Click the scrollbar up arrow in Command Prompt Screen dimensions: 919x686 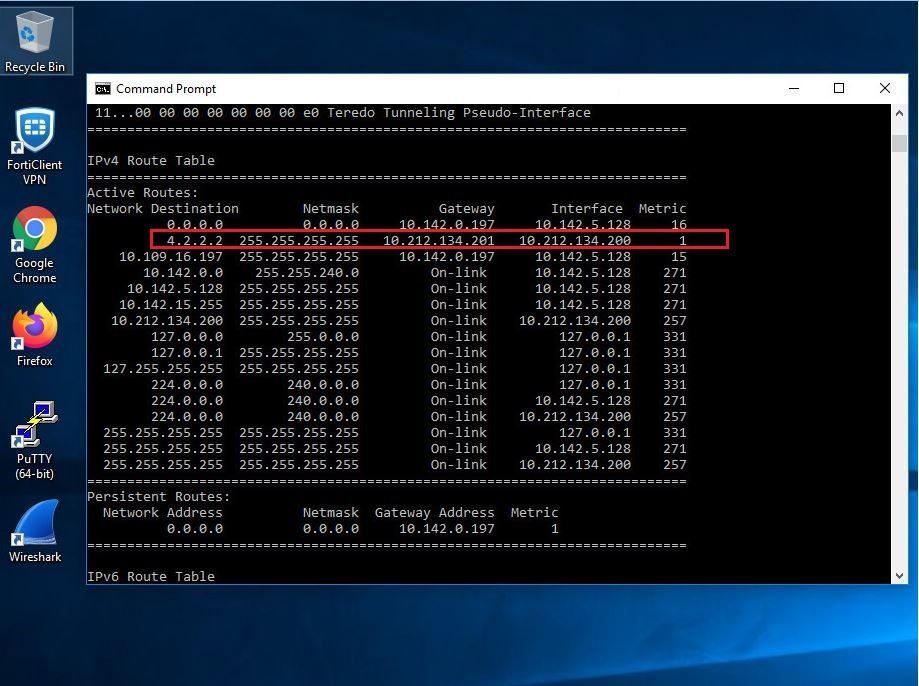coord(899,113)
